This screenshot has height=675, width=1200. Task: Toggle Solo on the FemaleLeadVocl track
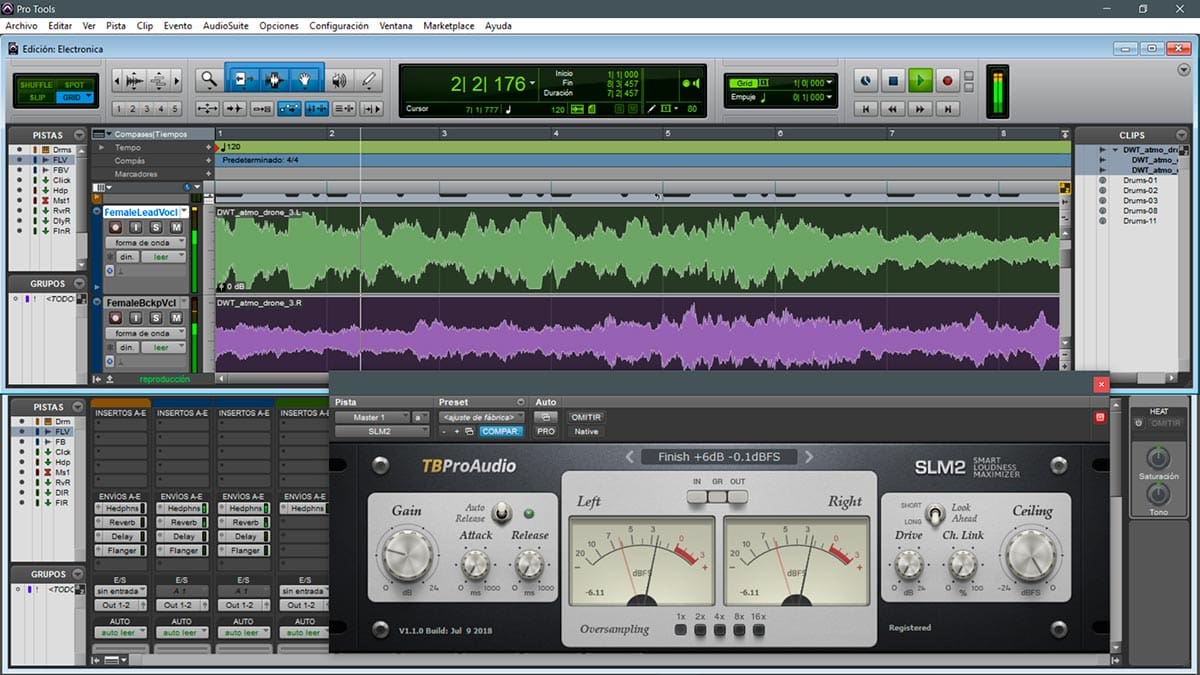(156, 228)
